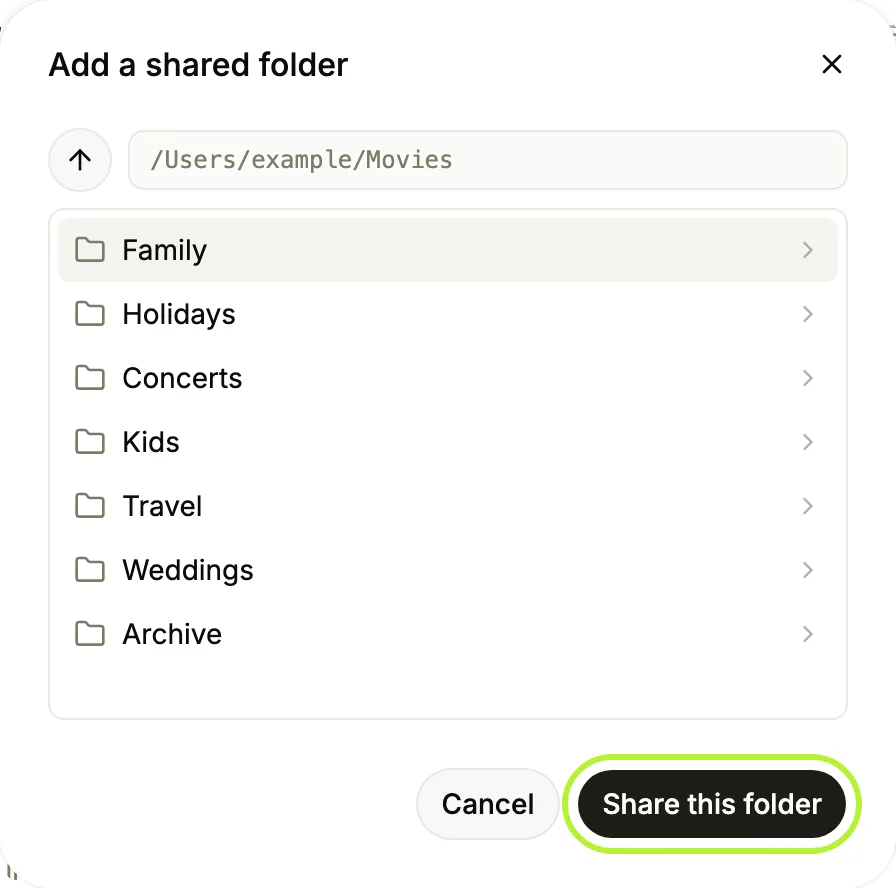896x888 pixels.
Task: Click the Family folder icon
Action: [x=90, y=250]
